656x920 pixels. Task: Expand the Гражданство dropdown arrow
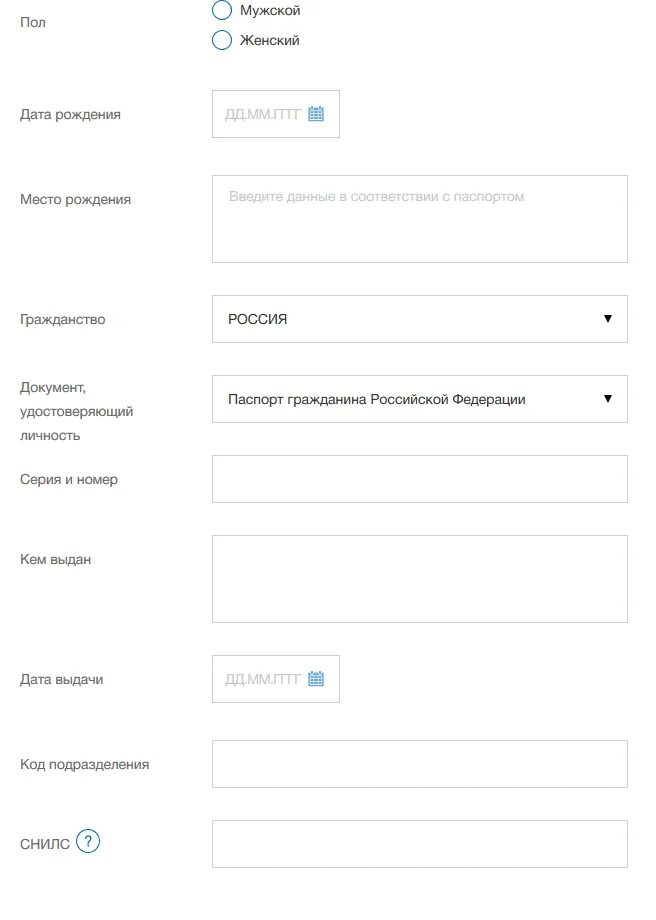point(607,319)
